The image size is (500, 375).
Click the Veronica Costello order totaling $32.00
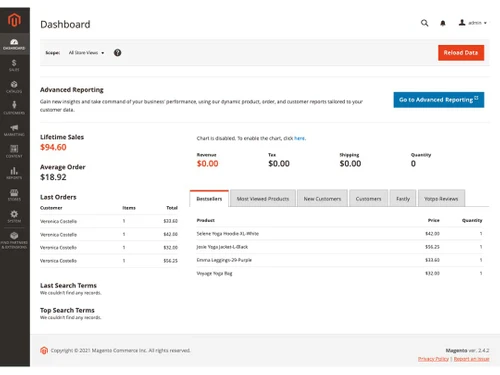(109, 248)
